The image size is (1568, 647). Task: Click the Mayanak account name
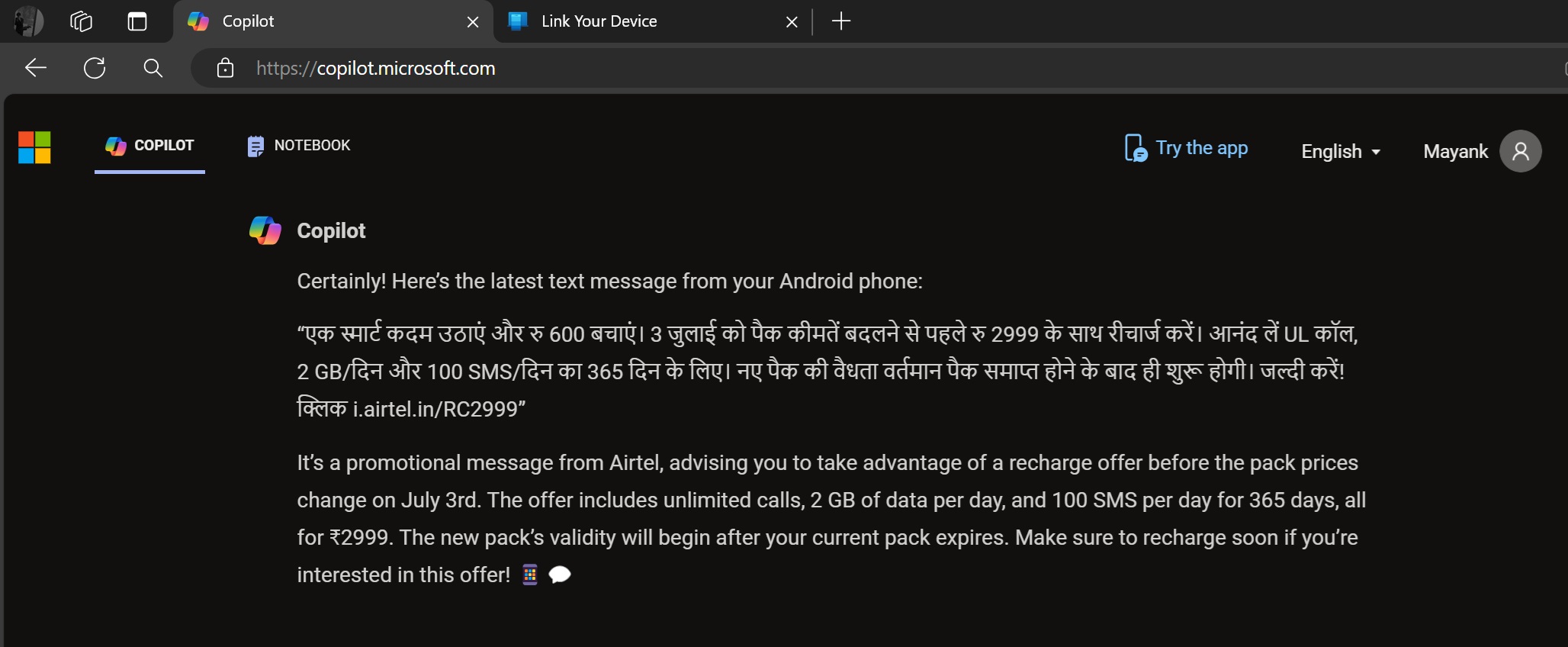[1455, 151]
